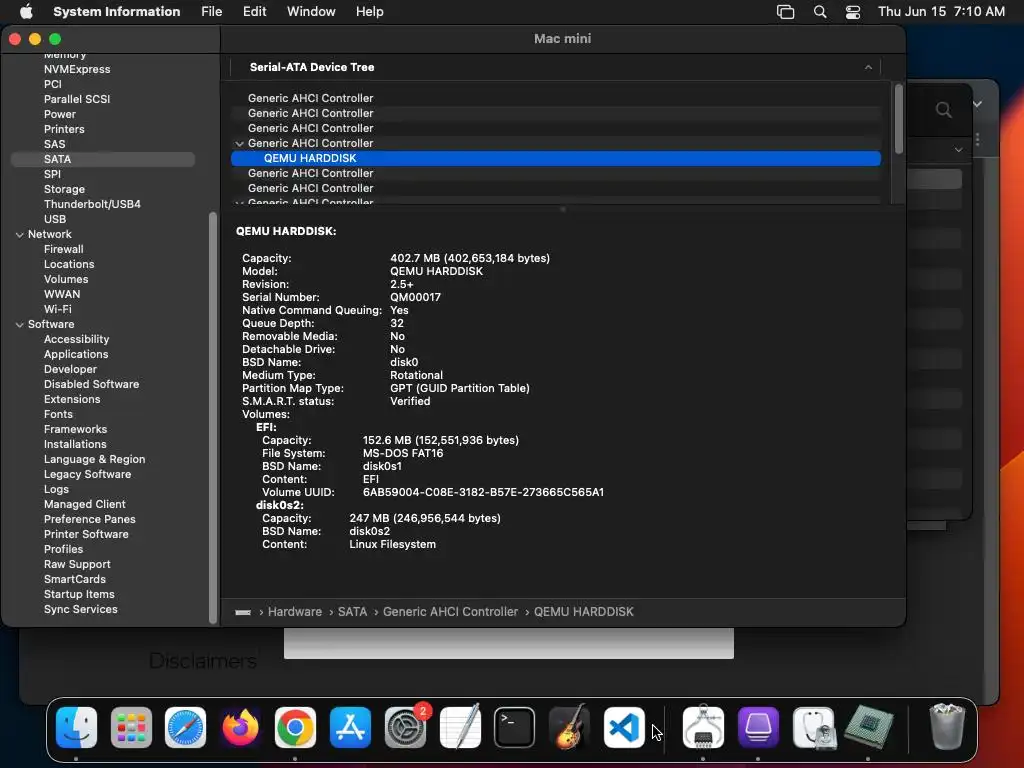Click the split pane divider handle
The height and width of the screenshot is (768, 1024).
[x=563, y=210]
